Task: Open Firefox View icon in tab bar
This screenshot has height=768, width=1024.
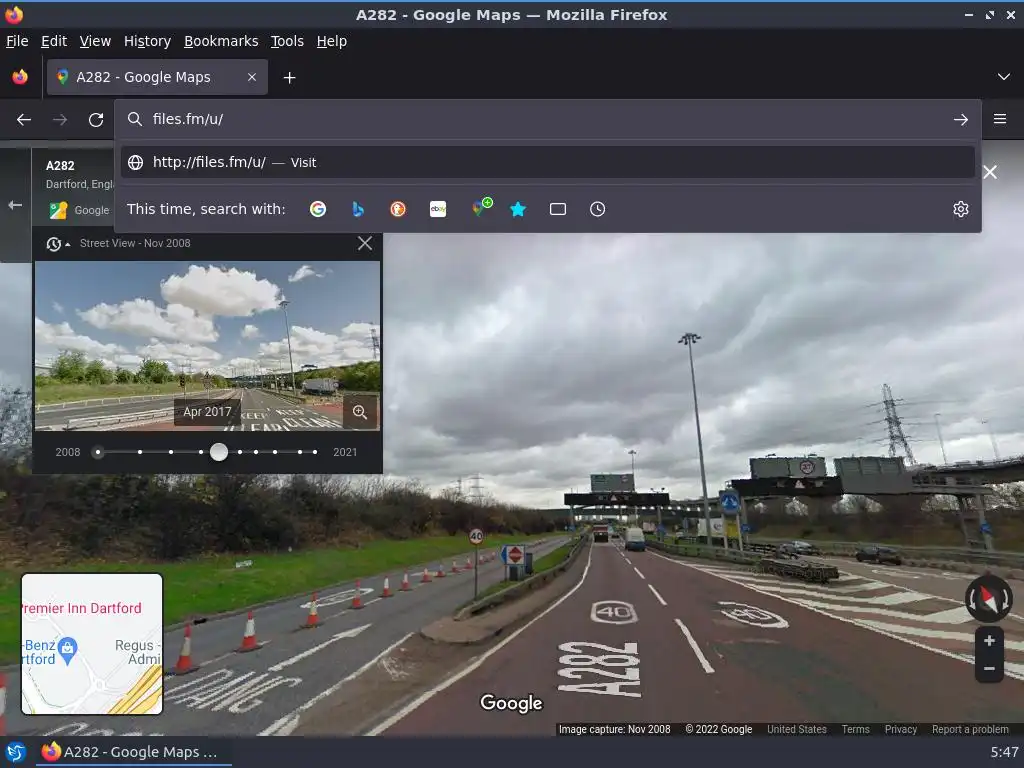Action: 20,77
